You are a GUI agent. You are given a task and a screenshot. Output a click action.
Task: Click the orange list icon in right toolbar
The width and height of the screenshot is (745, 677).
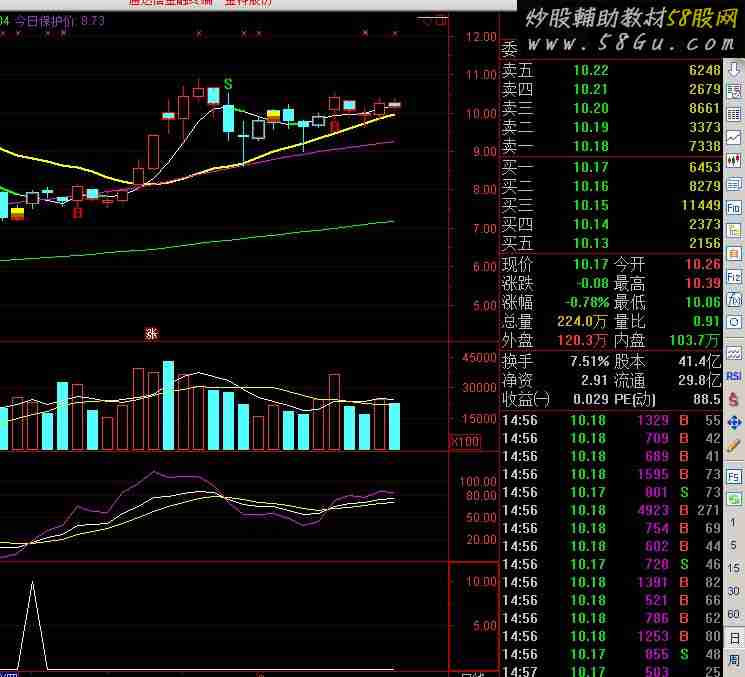pos(734,254)
